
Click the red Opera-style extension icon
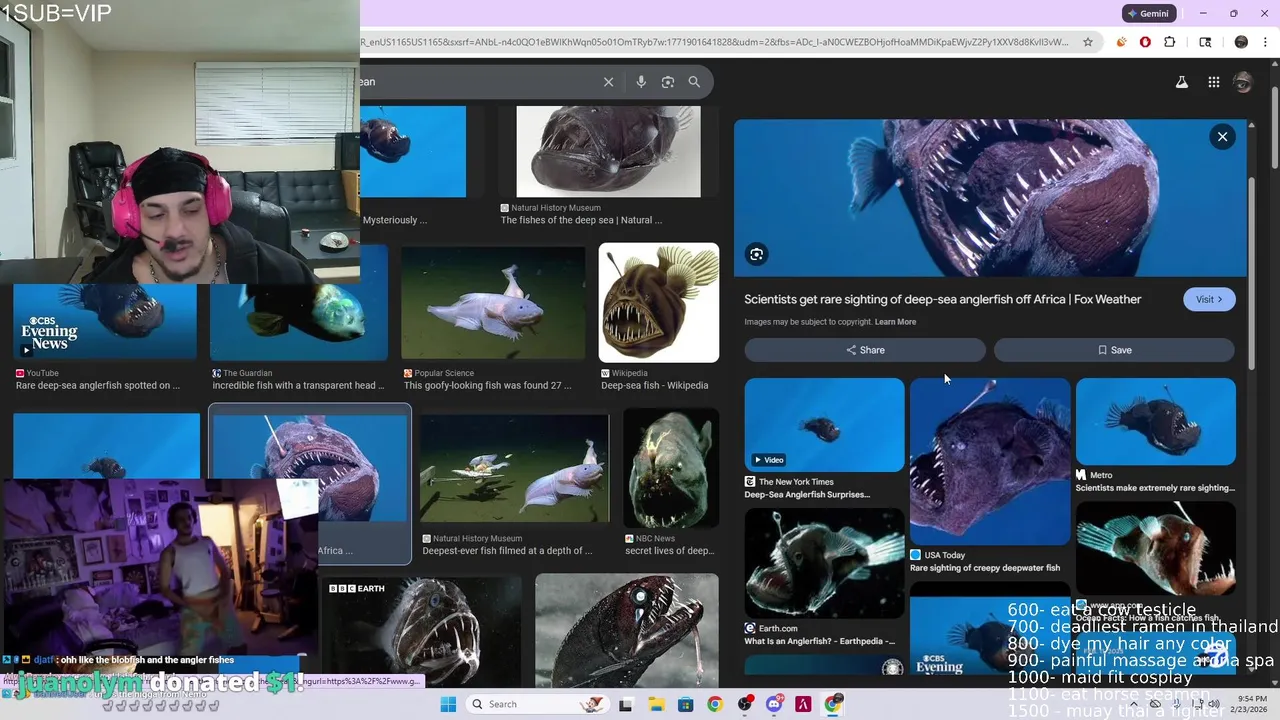click(x=1145, y=42)
